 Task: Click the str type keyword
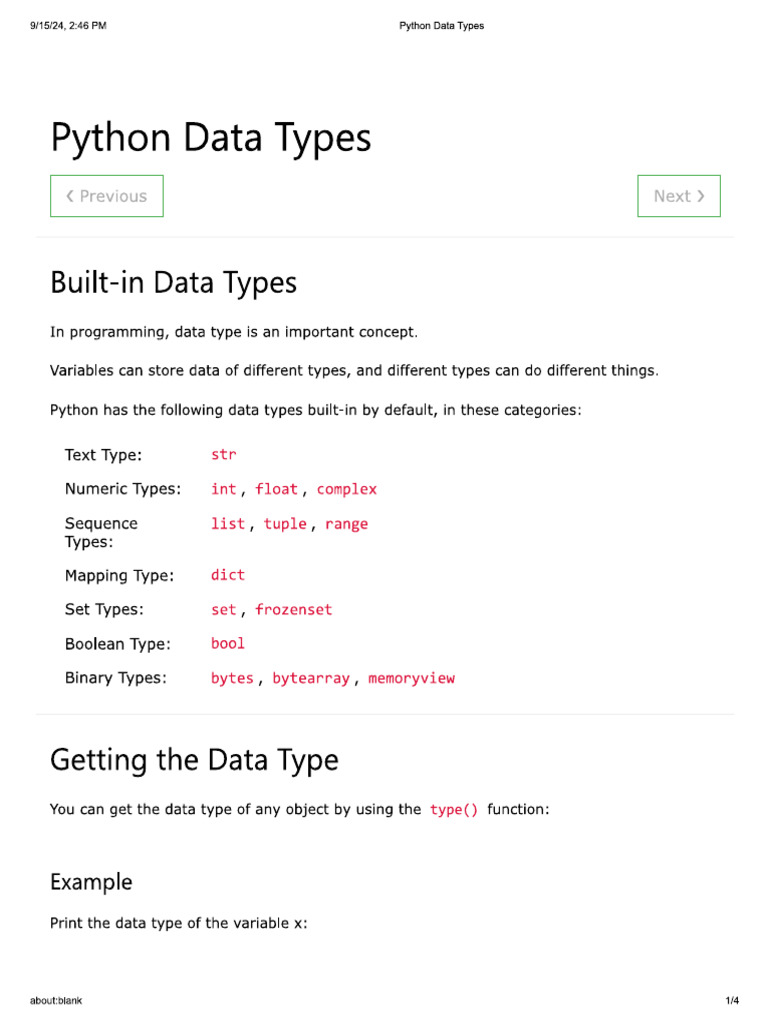pyautogui.click(x=223, y=455)
